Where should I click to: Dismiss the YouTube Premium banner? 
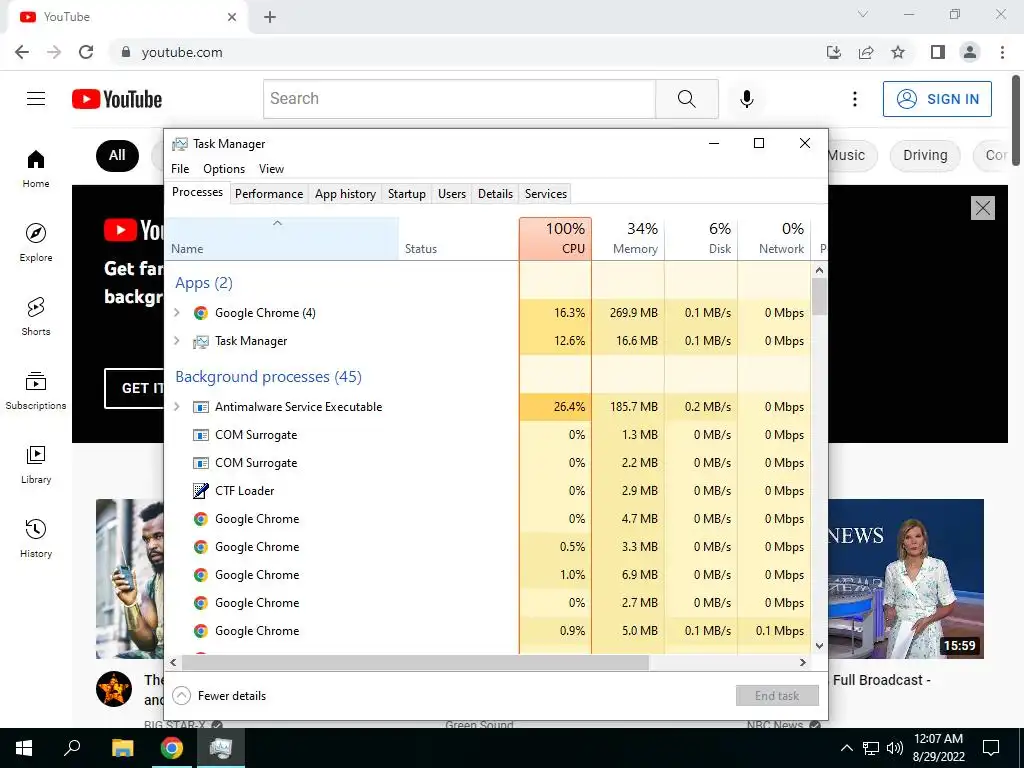(x=983, y=208)
